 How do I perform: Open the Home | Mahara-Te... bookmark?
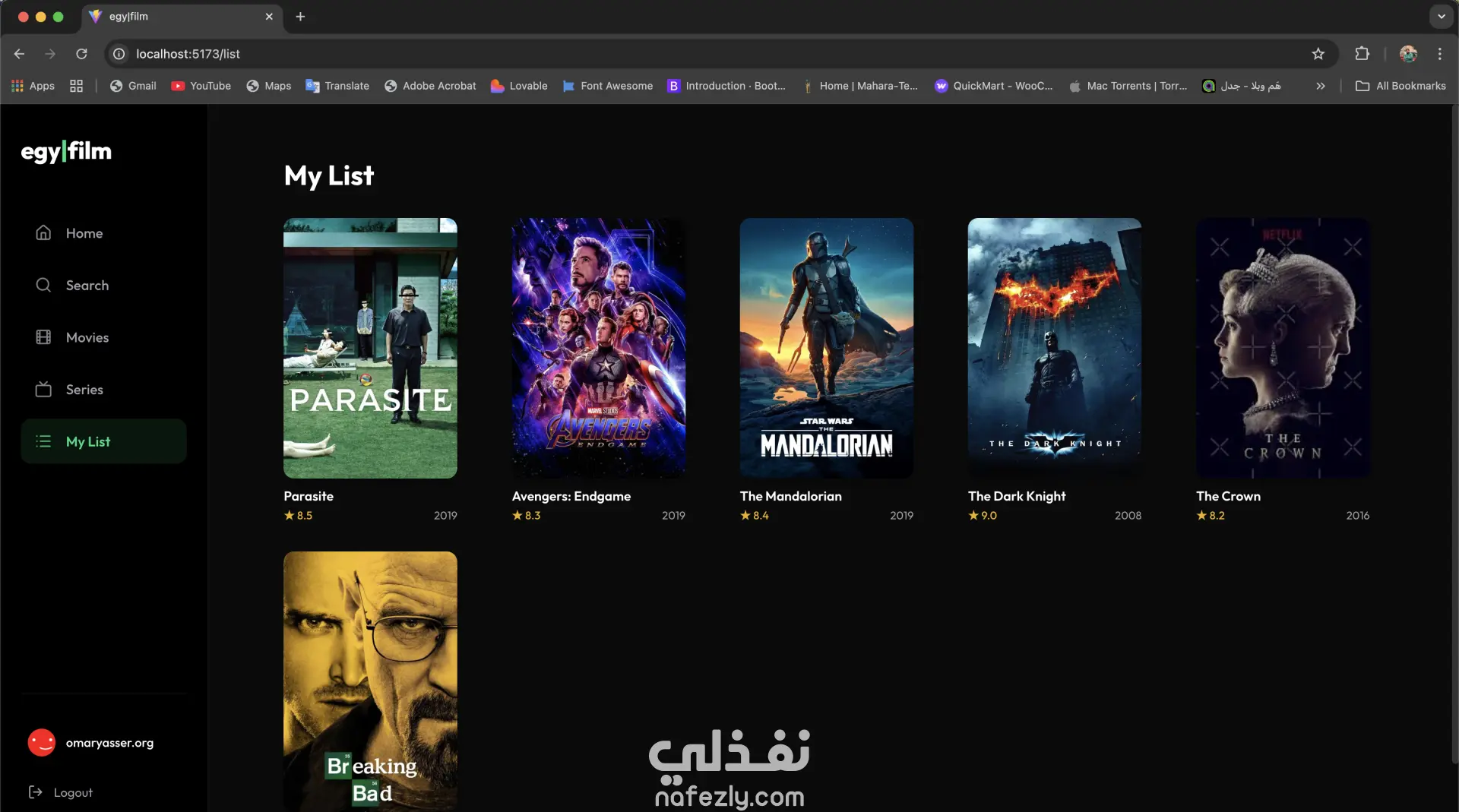point(860,86)
